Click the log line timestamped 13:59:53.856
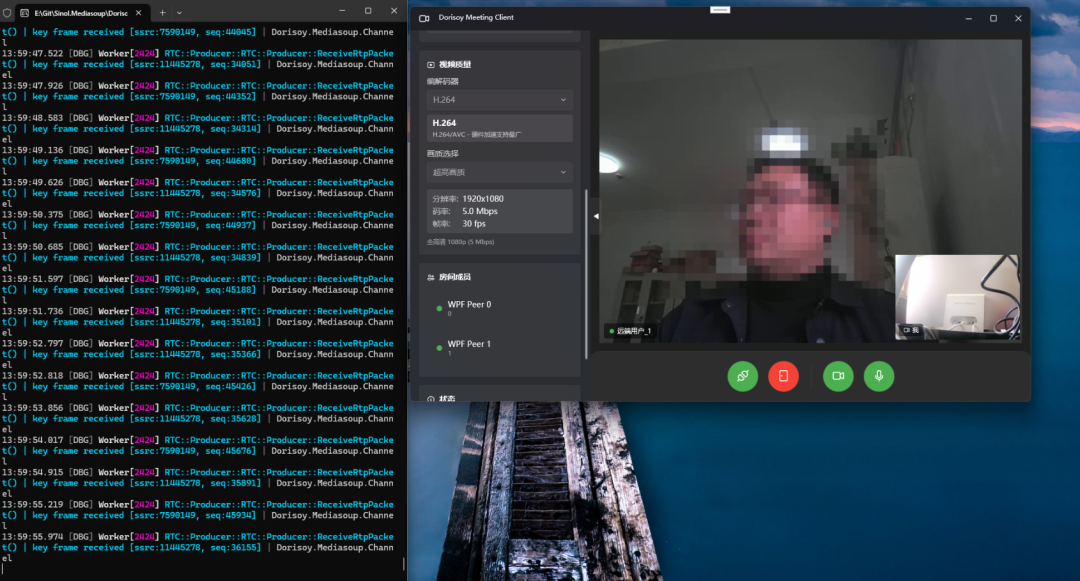This screenshot has height=581, width=1080. (198, 419)
